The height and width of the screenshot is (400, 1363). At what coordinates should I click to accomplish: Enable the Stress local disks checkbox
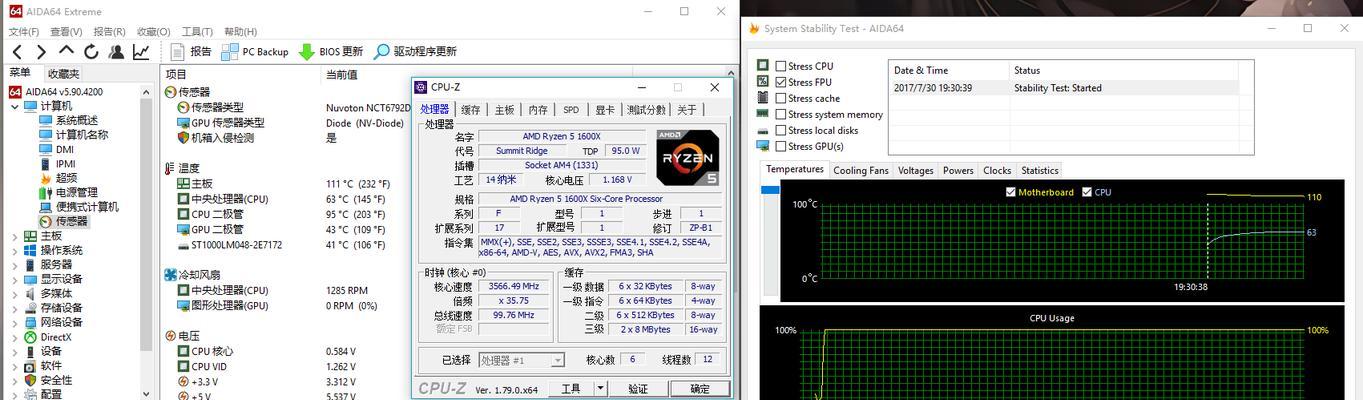(781, 130)
